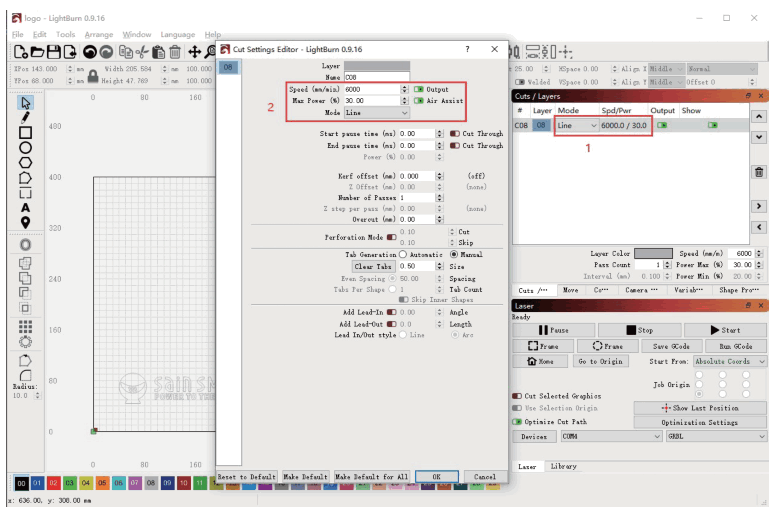Switch to the Move tab
Viewport: 780px width, 517px height.
point(570,290)
